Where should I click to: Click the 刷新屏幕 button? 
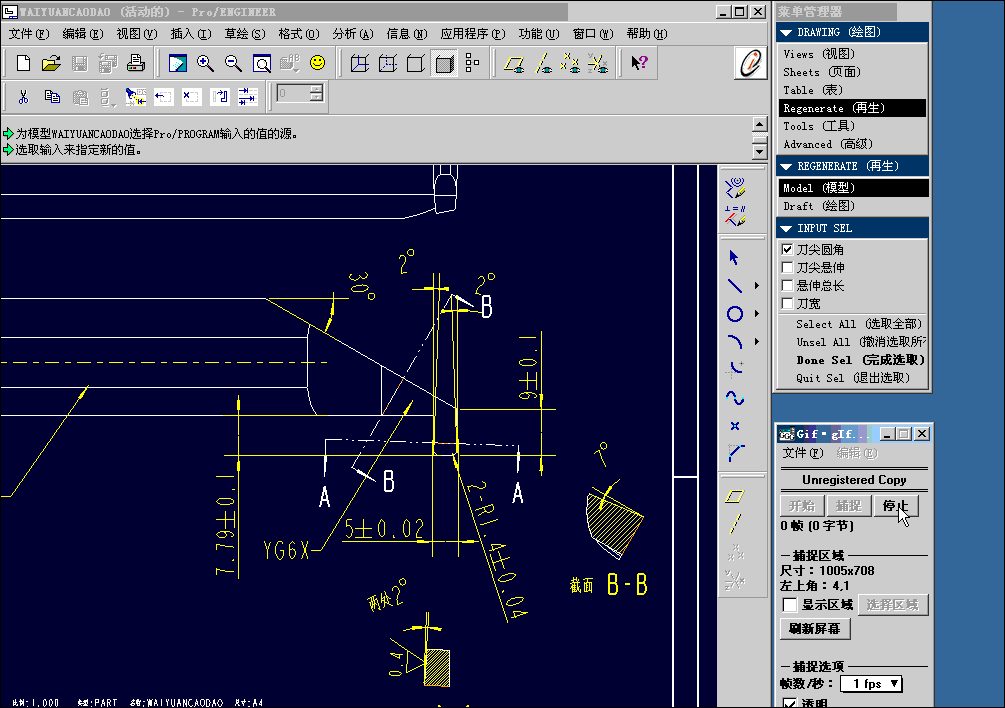pos(815,629)
